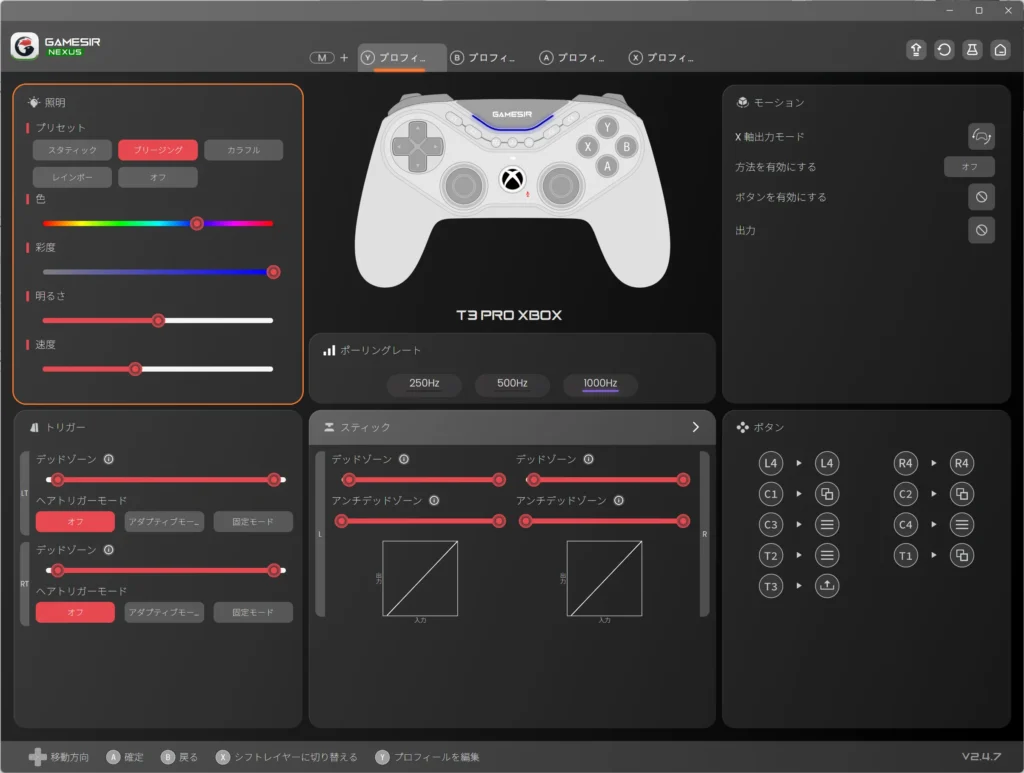
Task: Click the right stick response curve graph
Action: [x=604, y=578]
